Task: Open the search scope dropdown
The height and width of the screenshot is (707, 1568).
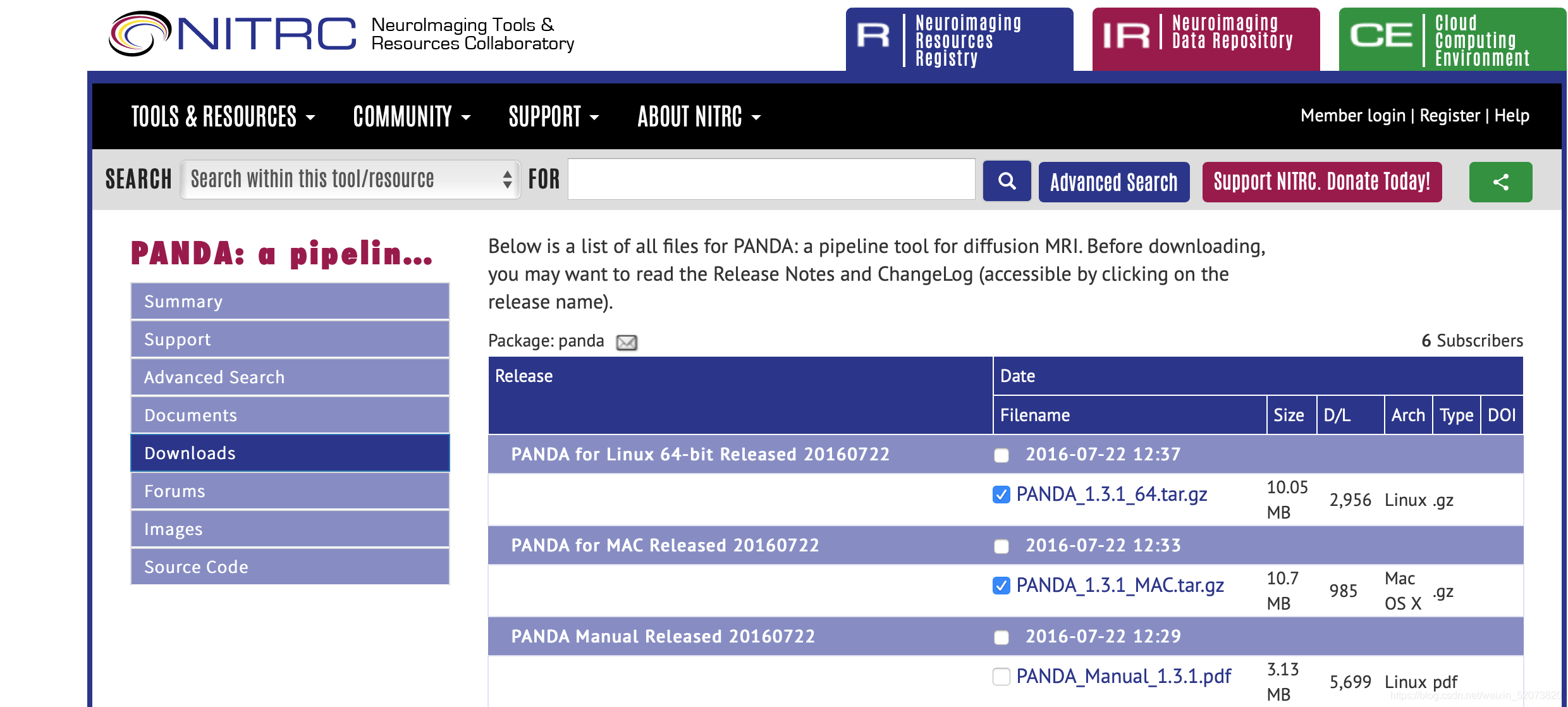Action: pos(350,180)
